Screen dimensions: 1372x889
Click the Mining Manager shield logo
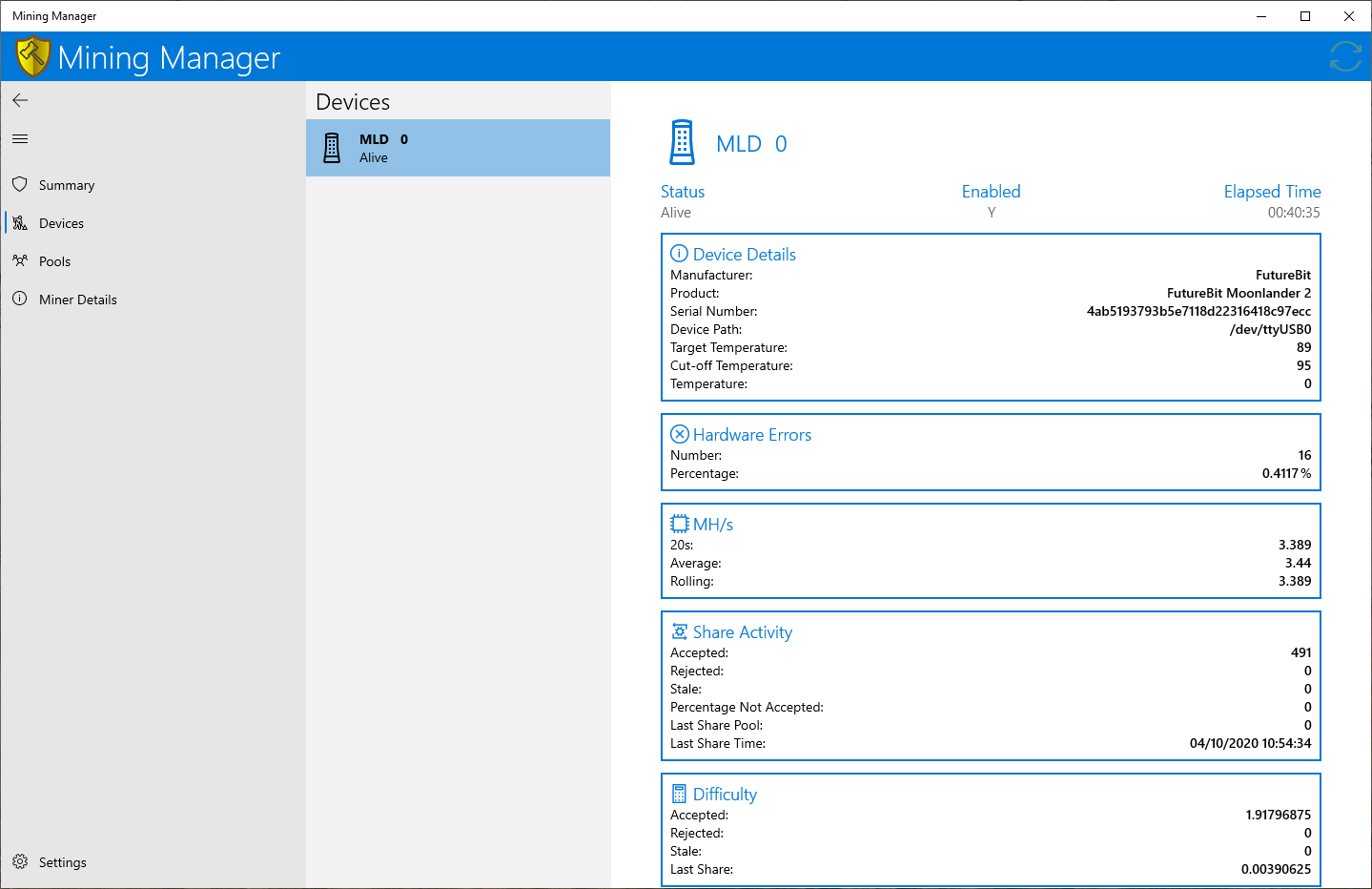31,55
